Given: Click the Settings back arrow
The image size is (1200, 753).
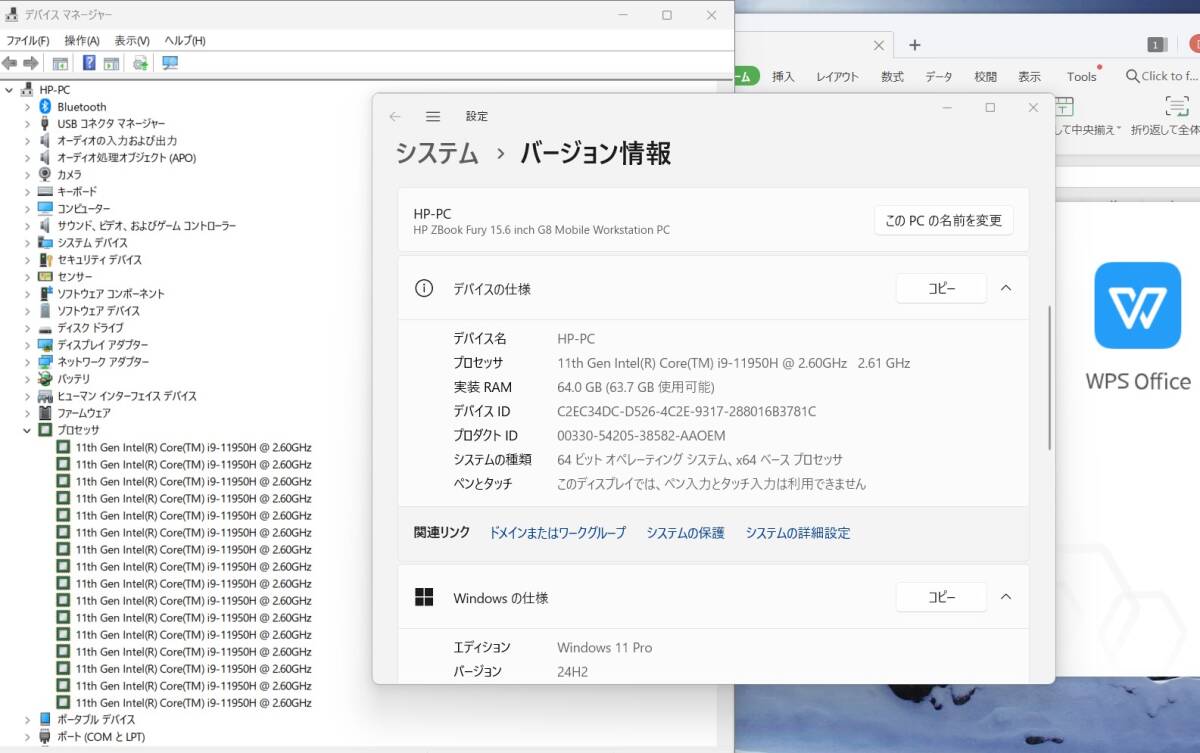Looking at the screenshot, I should (395, 116).
